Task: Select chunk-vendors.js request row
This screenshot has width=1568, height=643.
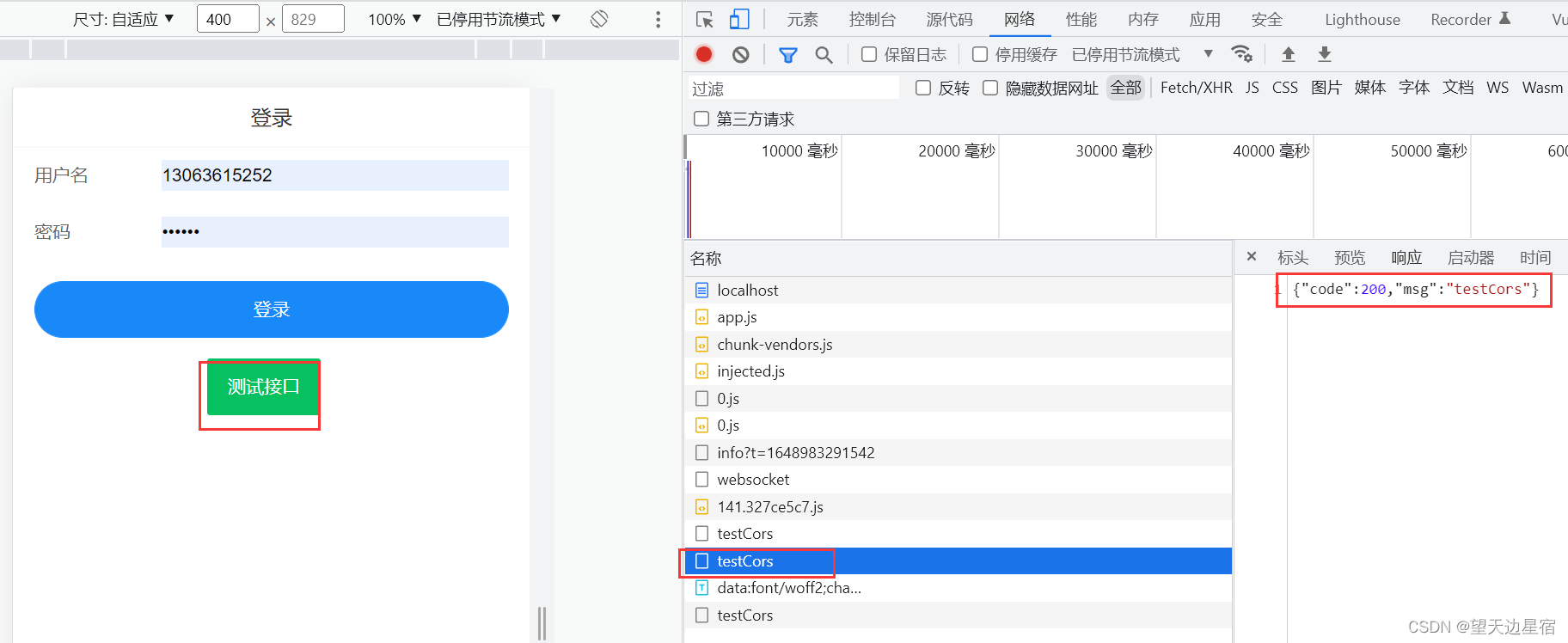Action: point(958,345)
